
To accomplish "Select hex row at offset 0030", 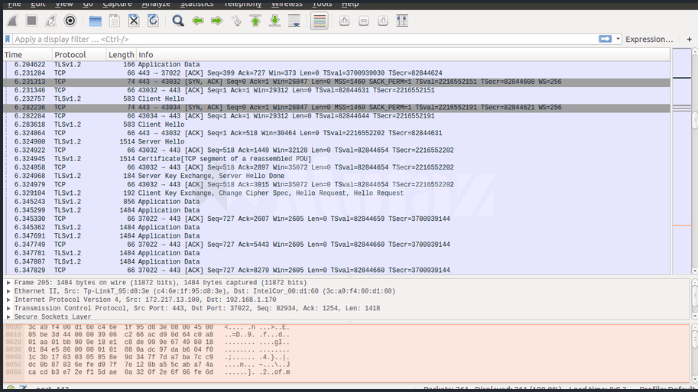I will pos(147,349).
